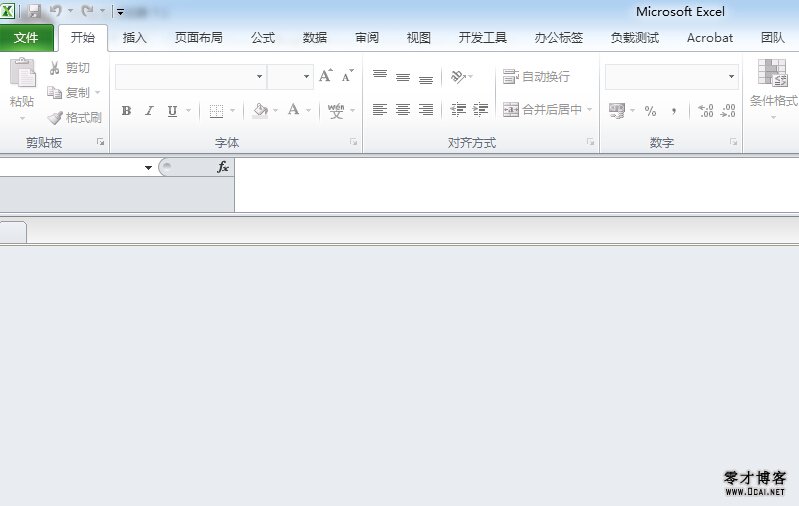The height and width of the screenshot is (506, 799).
Task: Toggle Bold formatting
Action: [x=126, y=111]
